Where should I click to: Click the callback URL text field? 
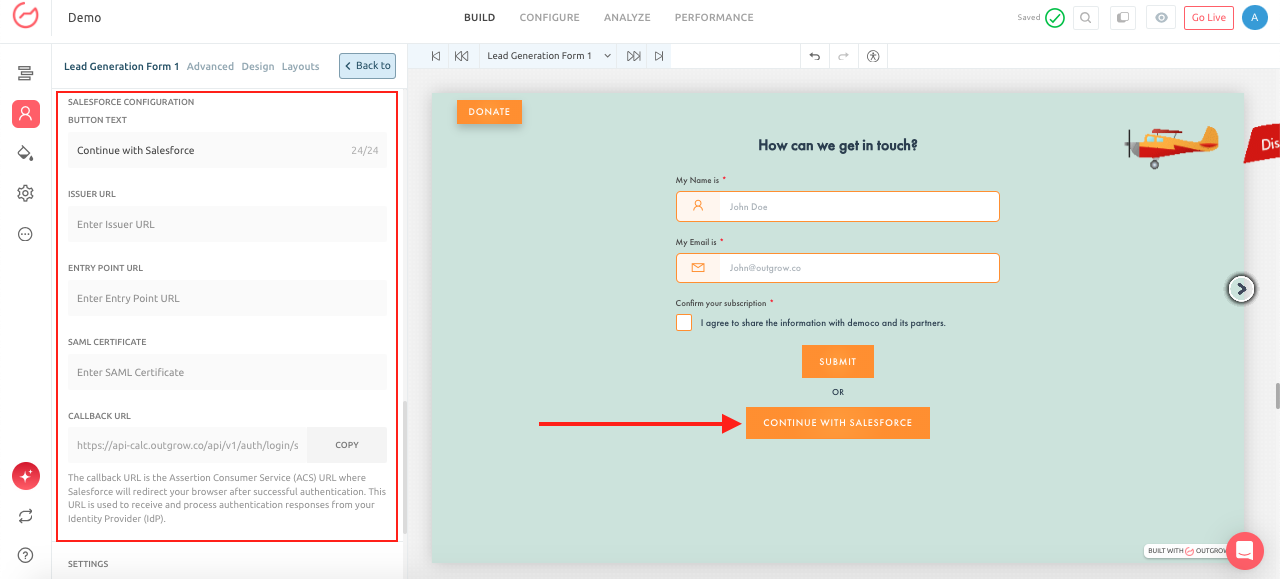pyautogui.click(x=188, y=445)
